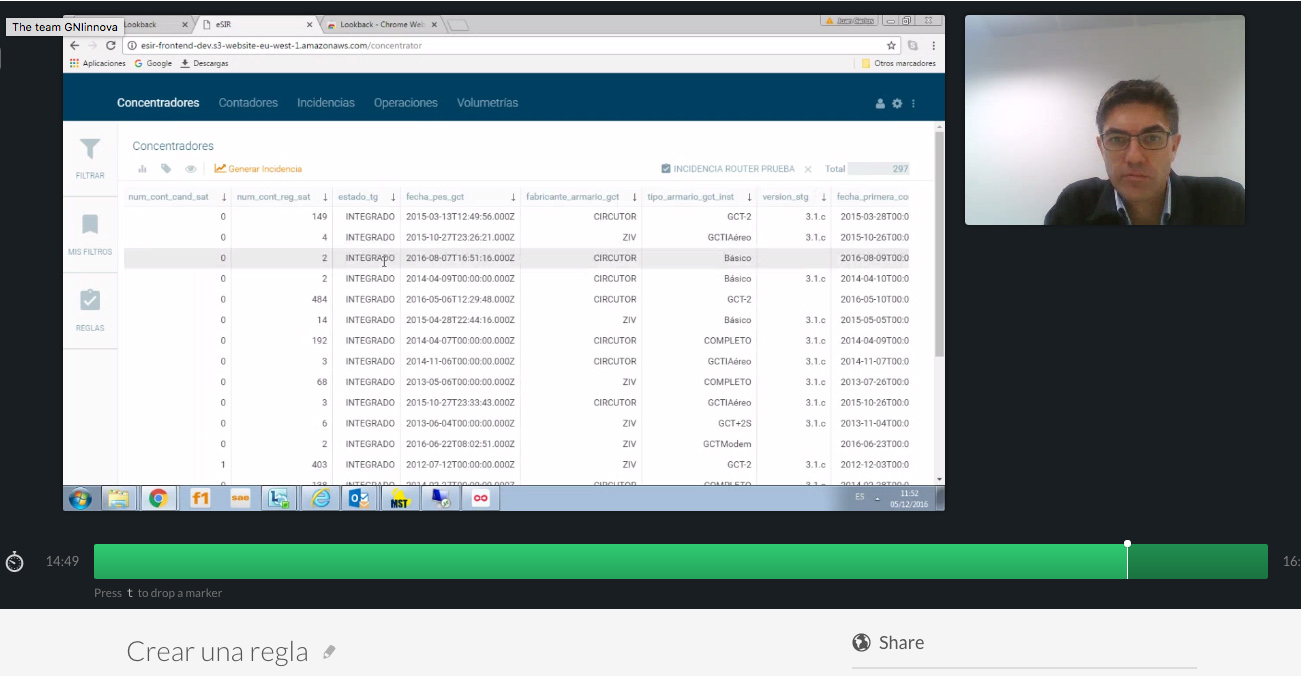Remove the INCIDENCIA ROUTER PRUEBA filter
The width and height of the screenshot is (1301, 678).
808,169
